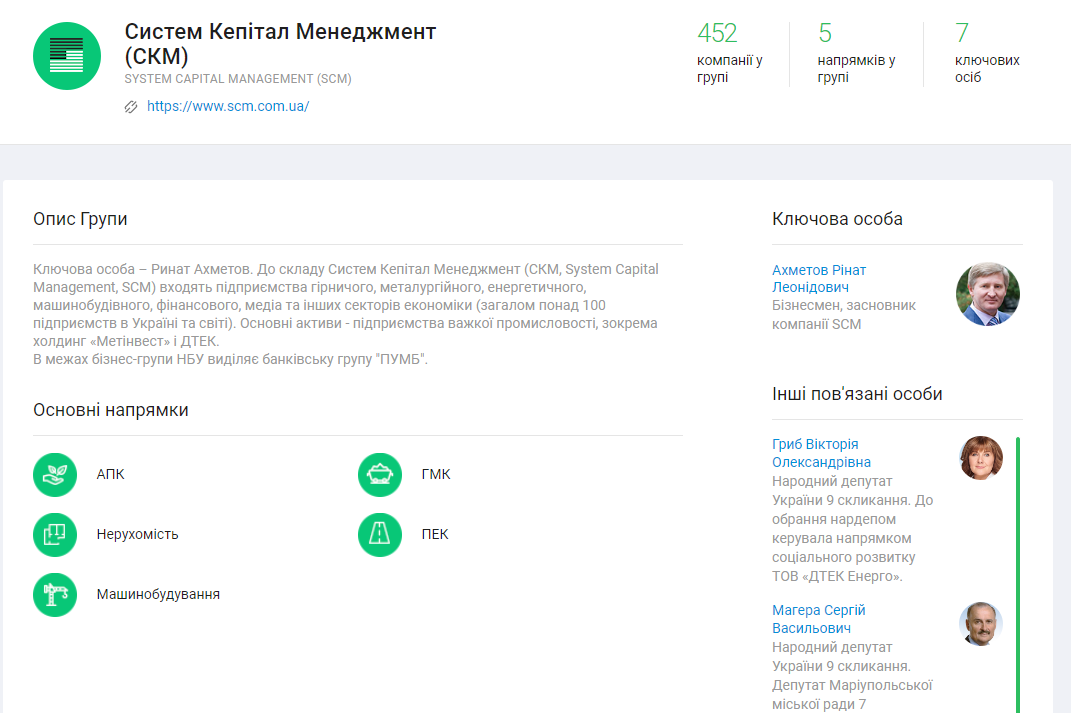Click the 452 компанії у групі stat
Image resolution: width=1071 pixels, height=713 pixels.
[x=730, y=54]
